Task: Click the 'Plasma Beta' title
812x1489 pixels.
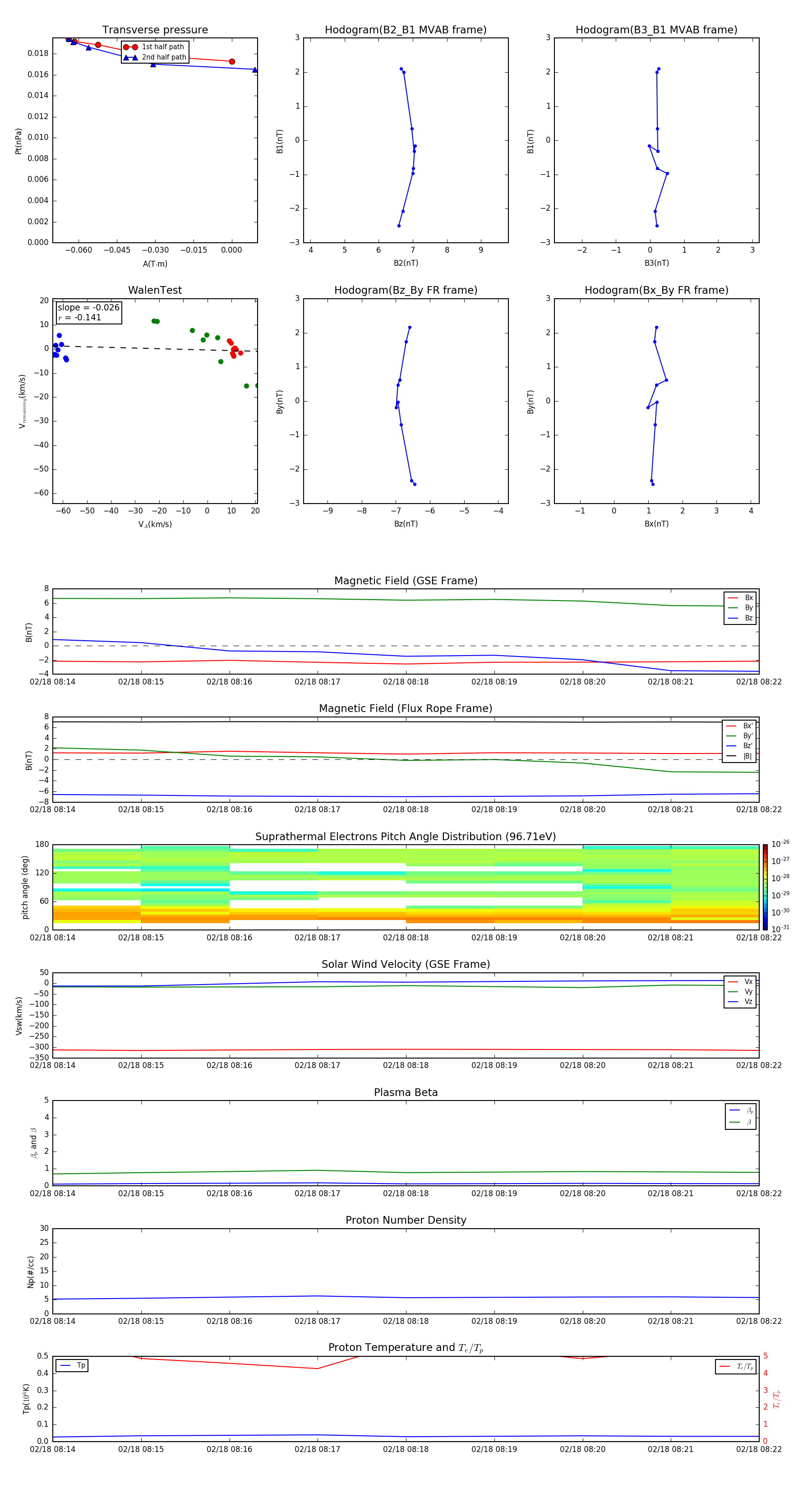Action: coord(406,1093)
